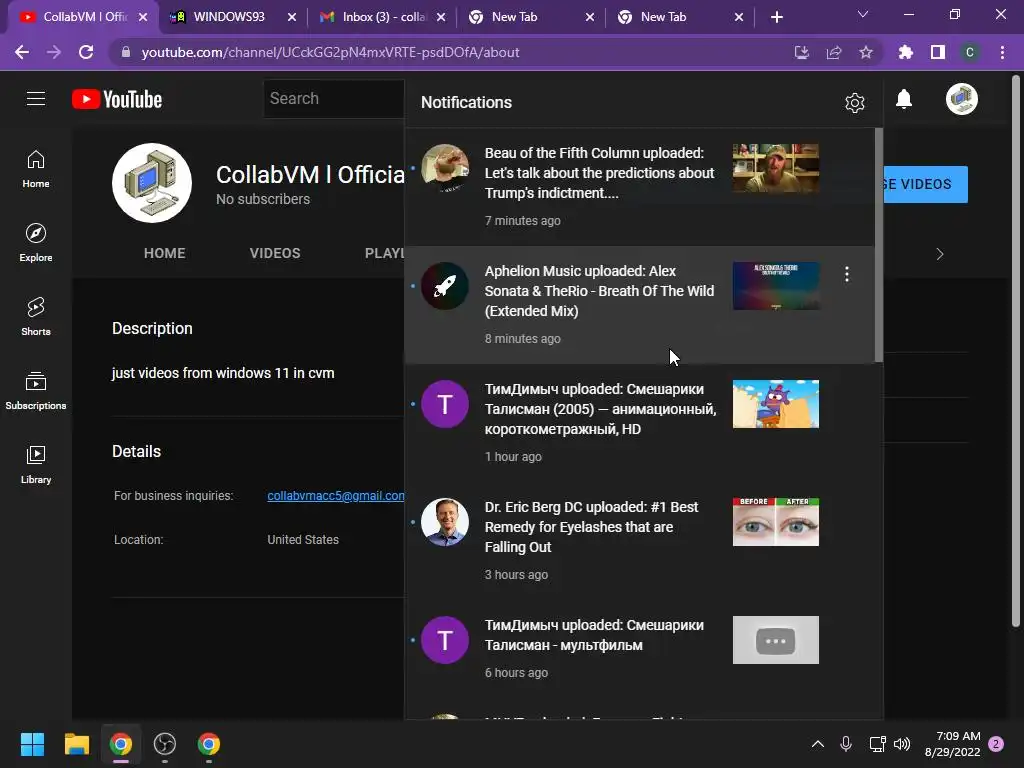Open the Смешарики cartoon thumbnail

(776, 404)
